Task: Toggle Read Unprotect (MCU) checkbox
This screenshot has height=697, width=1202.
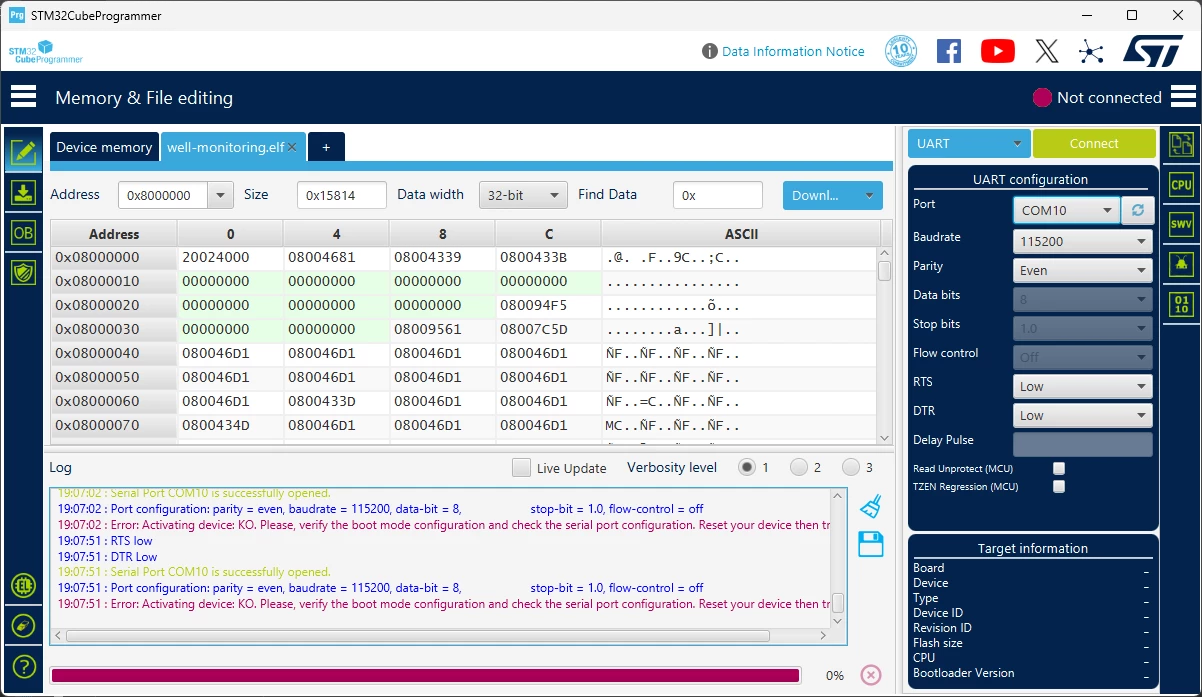Action: coord(1059,468)
